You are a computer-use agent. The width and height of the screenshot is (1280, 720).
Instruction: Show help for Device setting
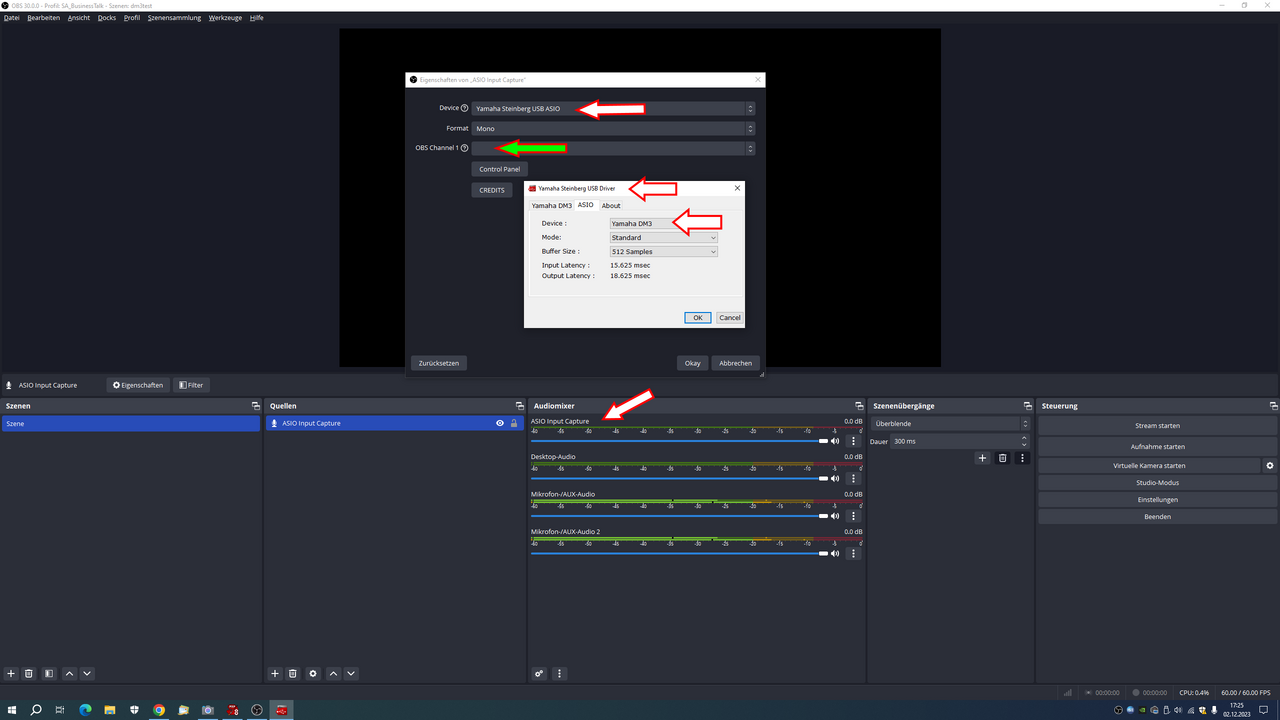(x=464, y=108)
